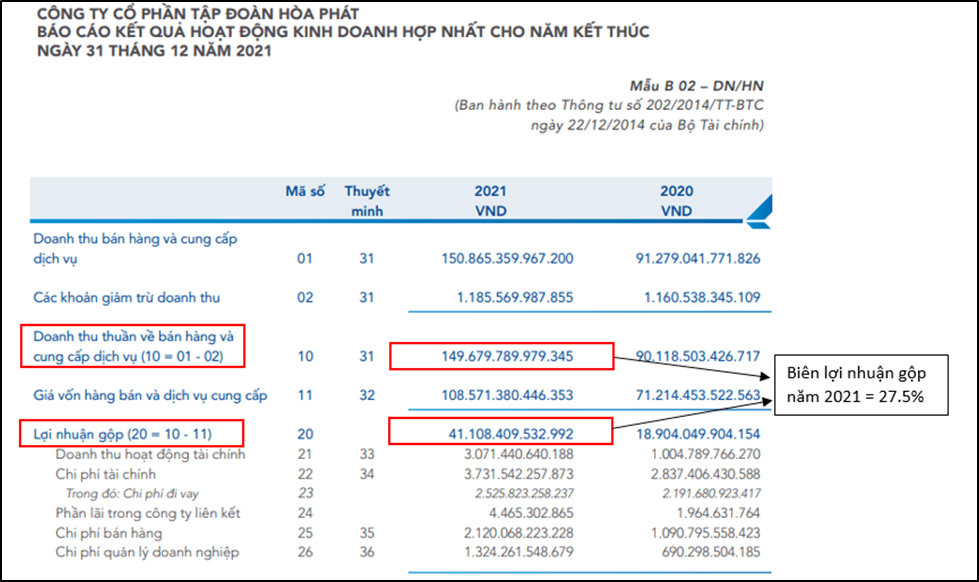Click 'Phần lãi trong công ty liên kết' label
The width and height of the screenshot is (979, 582).
147,513
